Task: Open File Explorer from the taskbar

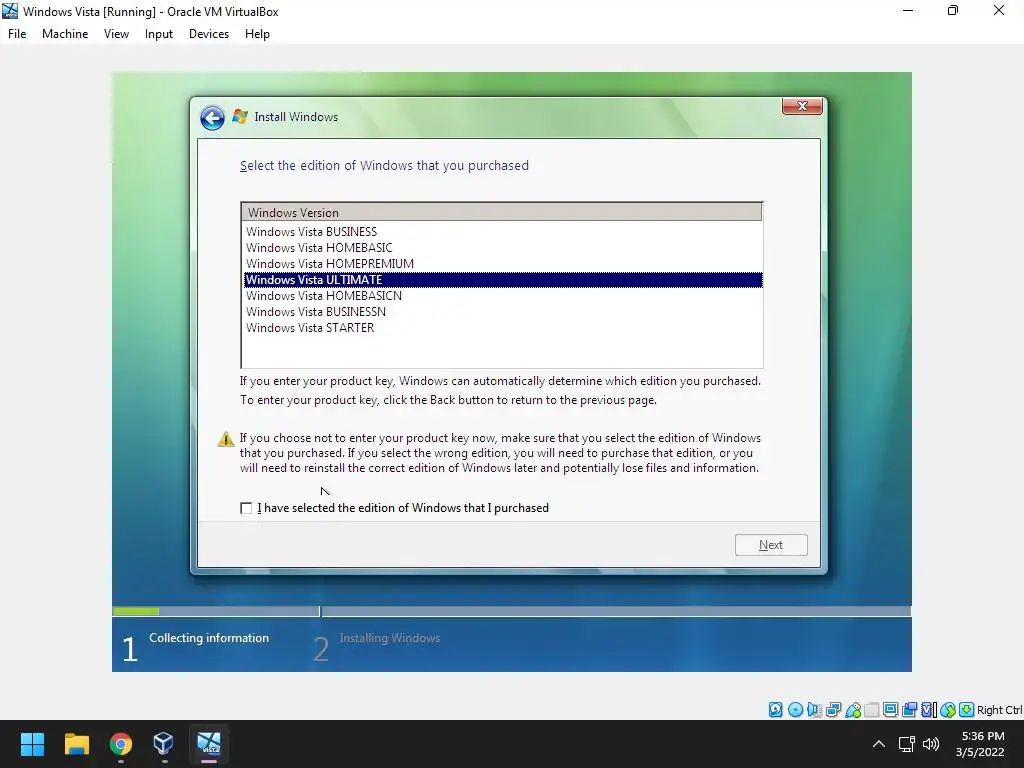Action: click(76, 744)
